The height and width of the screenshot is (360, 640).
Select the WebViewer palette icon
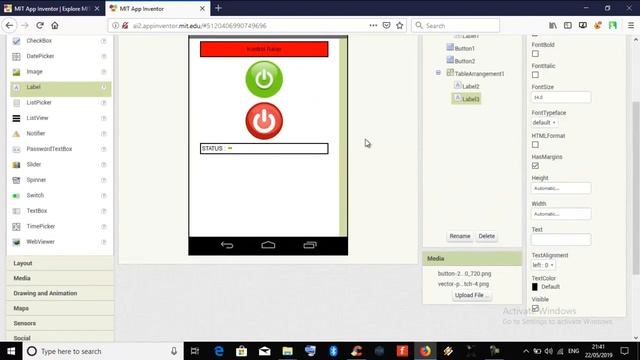(x=16, y=242)
